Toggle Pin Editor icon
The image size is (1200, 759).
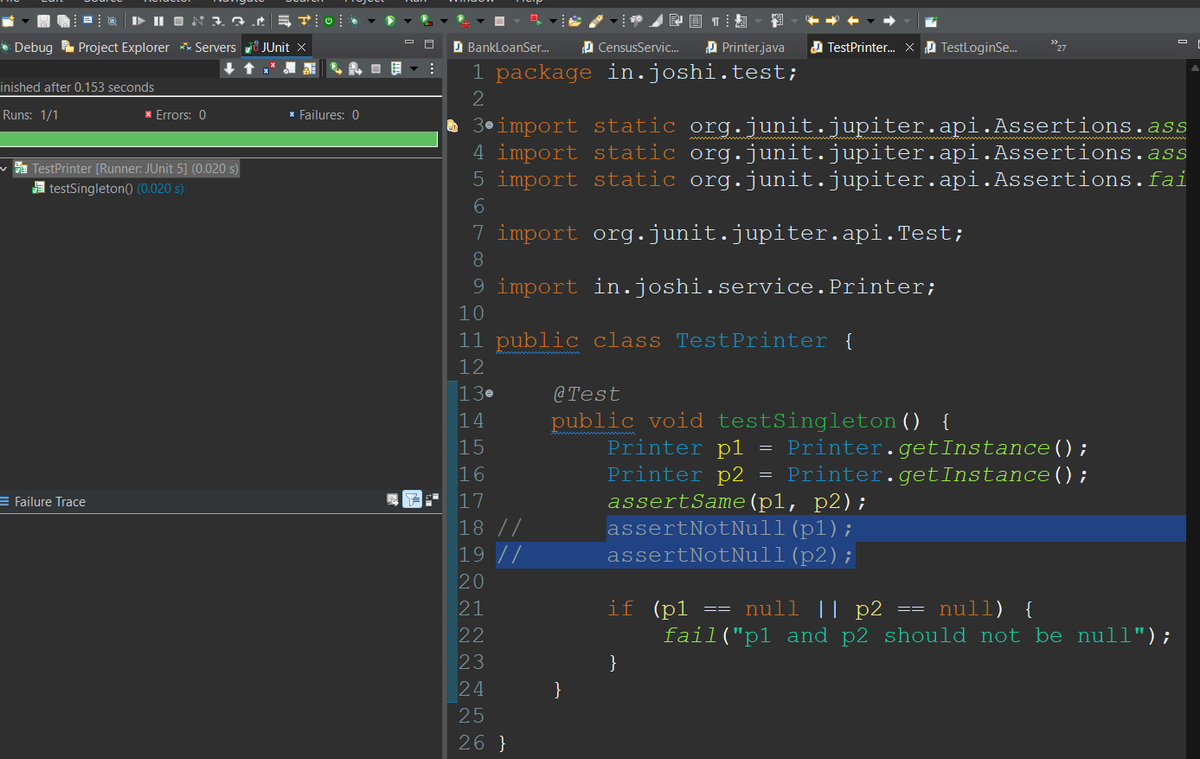click(931, 20)
